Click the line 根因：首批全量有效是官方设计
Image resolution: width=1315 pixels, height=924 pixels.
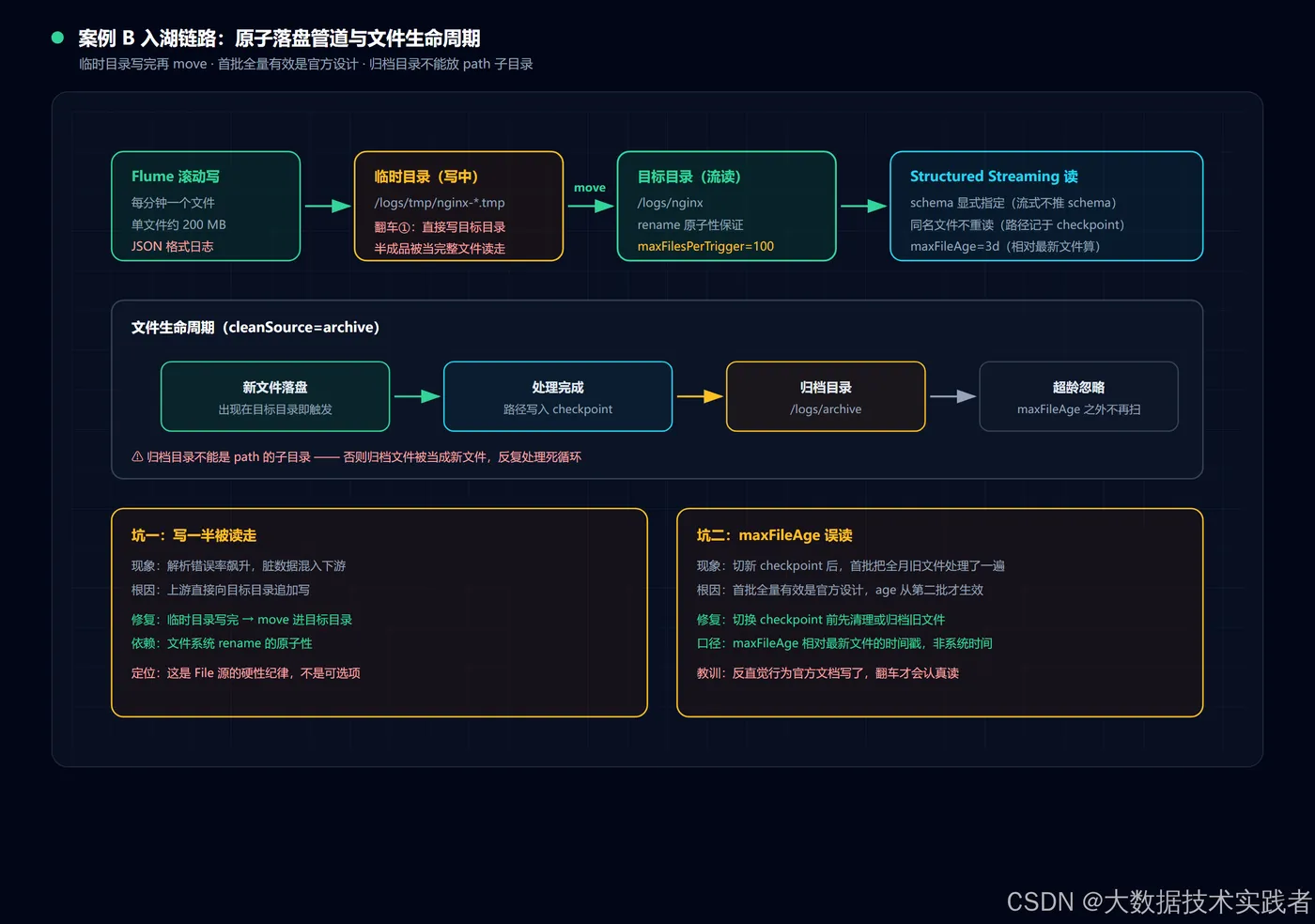(840, 590)
